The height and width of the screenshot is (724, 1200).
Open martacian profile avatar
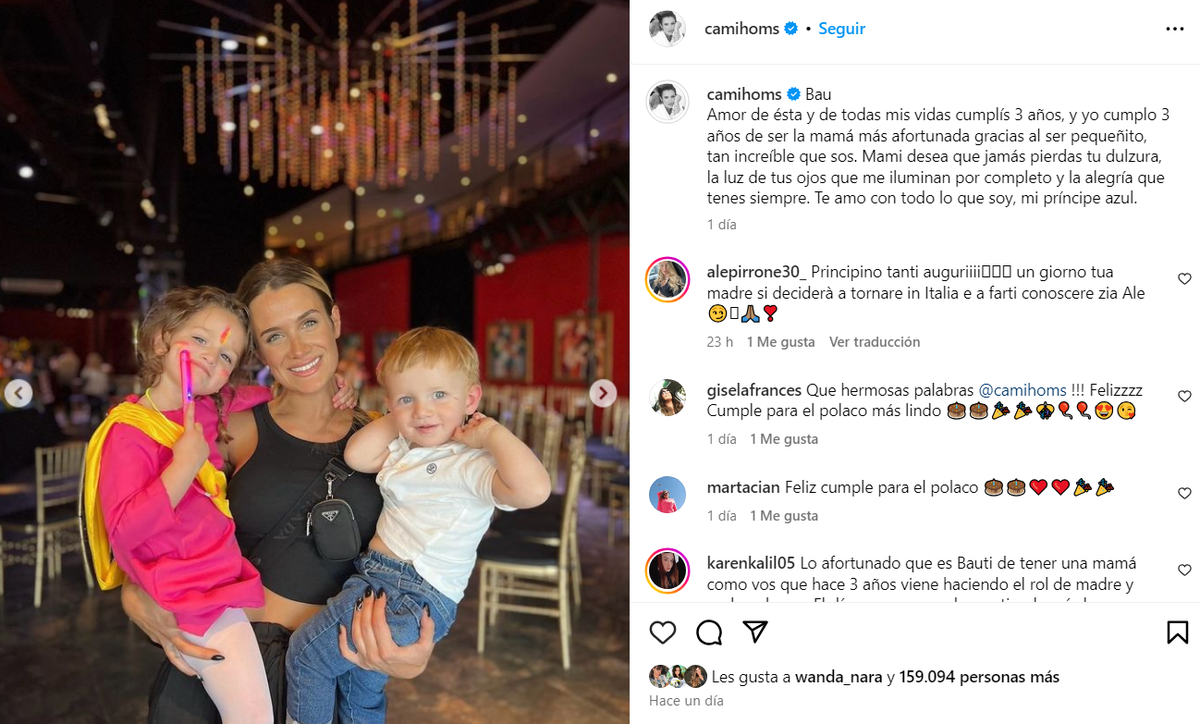pyautogui.click(x=667, y=495)
